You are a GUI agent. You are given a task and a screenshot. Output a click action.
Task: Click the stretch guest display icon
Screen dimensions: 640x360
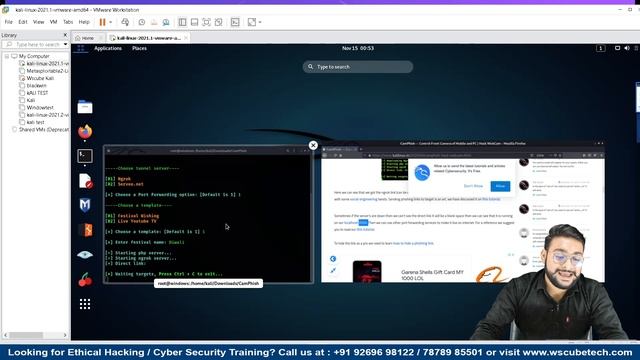[x=252, y=22]
